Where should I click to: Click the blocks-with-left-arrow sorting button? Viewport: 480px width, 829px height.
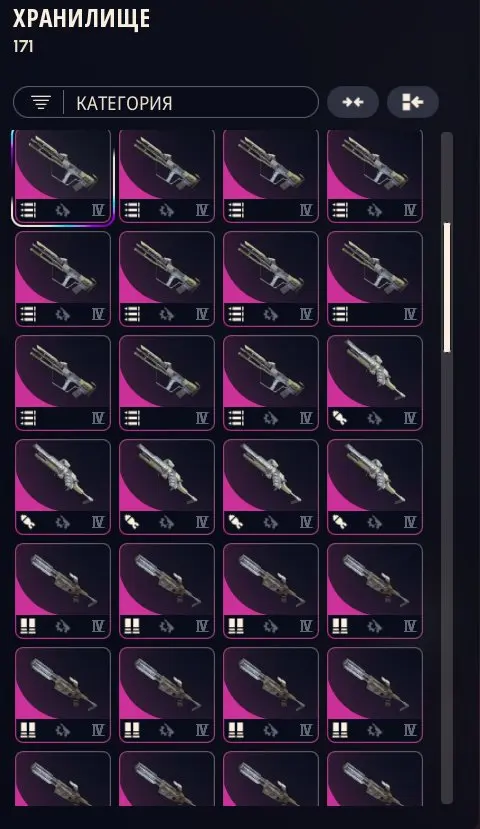[x=413, y=102]
